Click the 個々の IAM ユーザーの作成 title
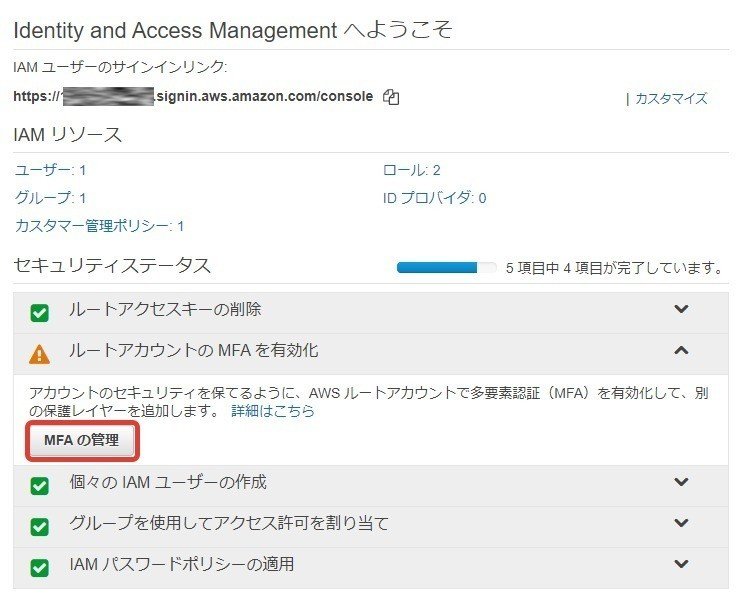This screenshot has width=748, height=598. [168, 482]
